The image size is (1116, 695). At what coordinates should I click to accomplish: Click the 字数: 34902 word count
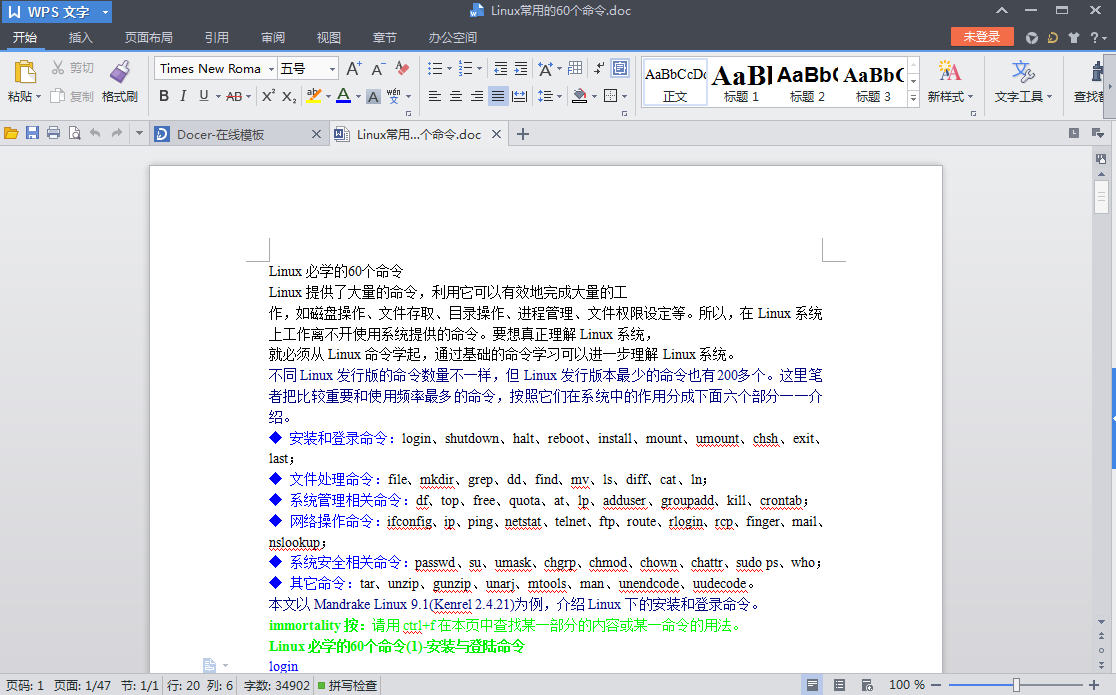(x=276, y=685)
